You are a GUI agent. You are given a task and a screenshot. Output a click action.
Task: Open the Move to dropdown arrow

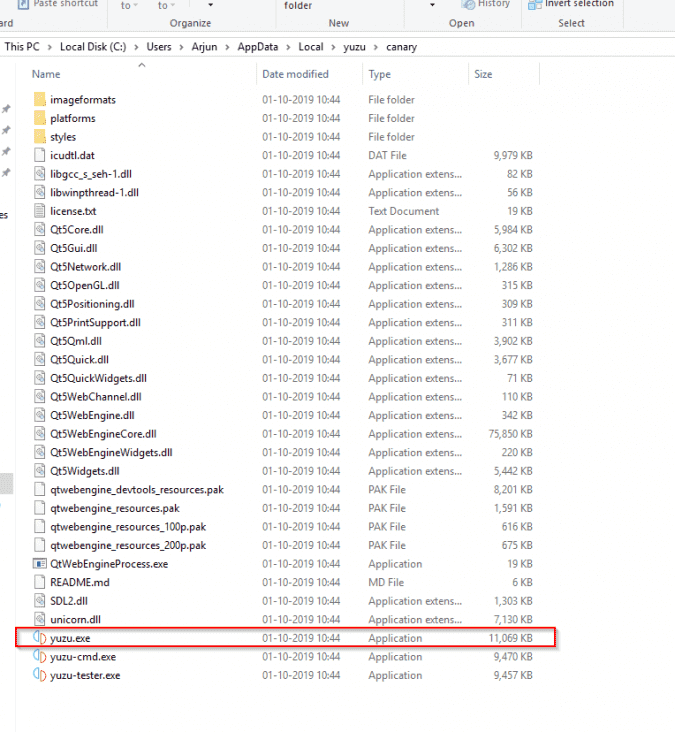point(135,6)
